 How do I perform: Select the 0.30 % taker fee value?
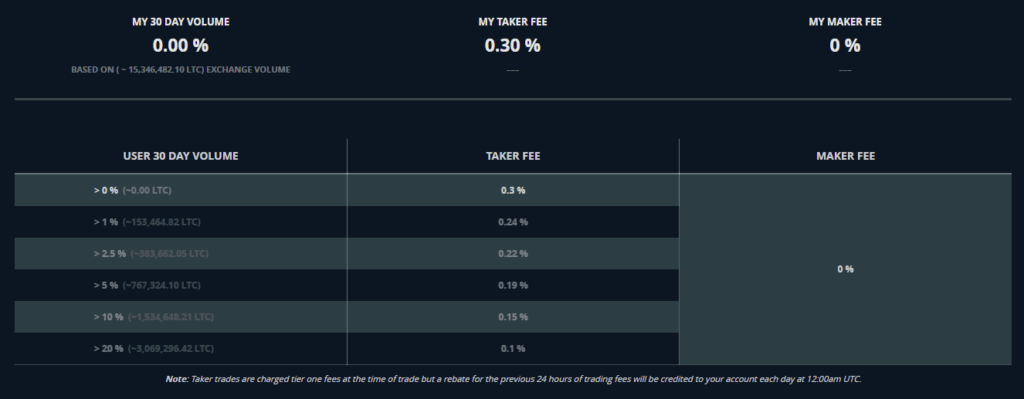pos(513,46)
